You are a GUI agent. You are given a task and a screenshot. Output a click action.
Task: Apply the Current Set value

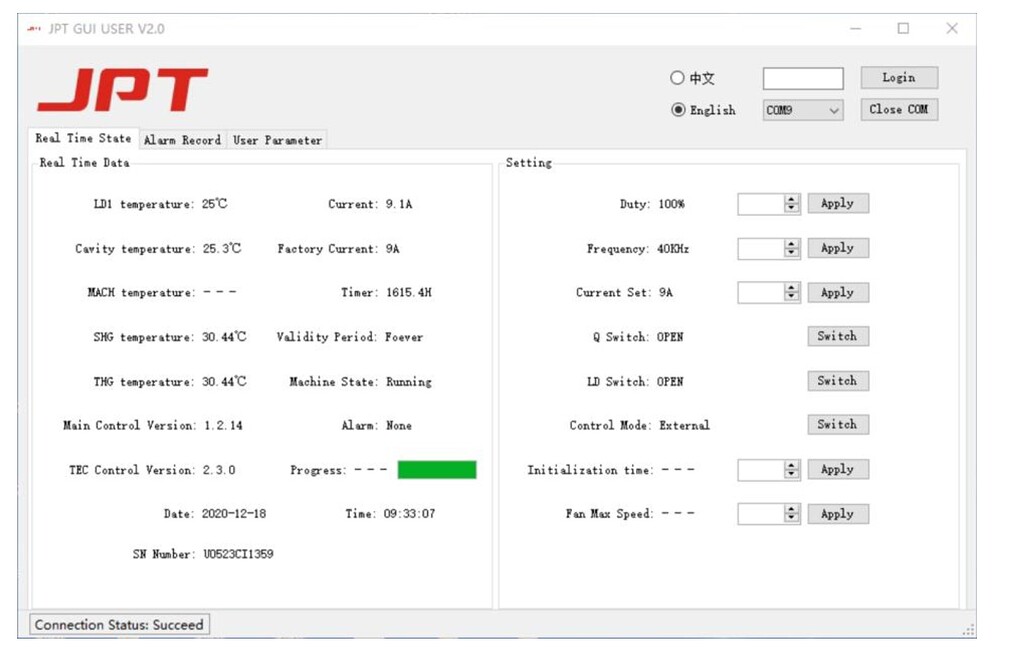[x=838, y=292]
